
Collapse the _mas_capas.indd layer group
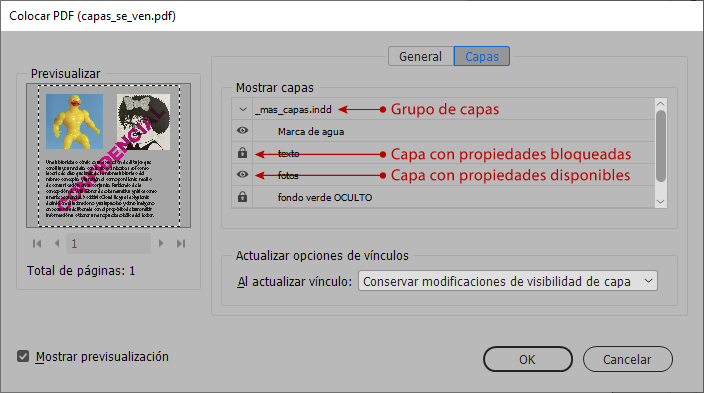[243, 109]
